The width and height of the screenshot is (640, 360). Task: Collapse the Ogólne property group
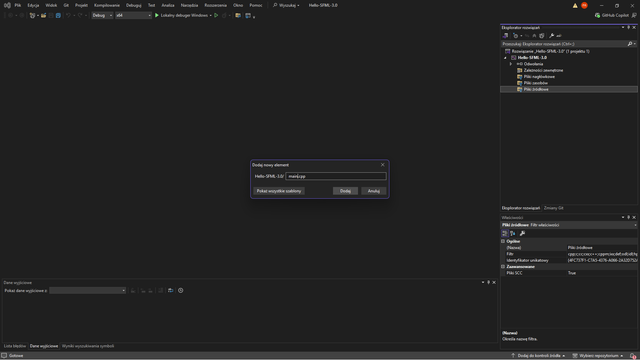click(503, 241)
